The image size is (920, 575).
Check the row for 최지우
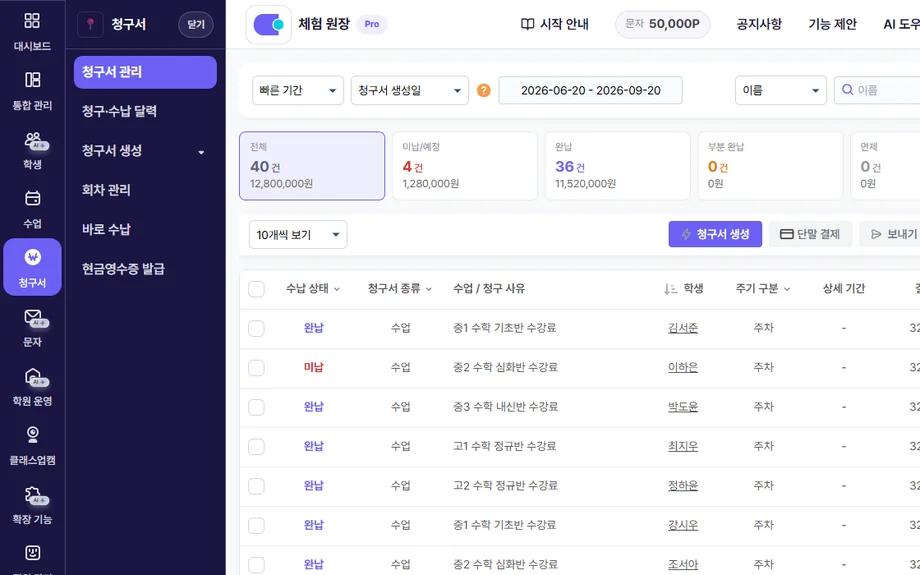[x=256, y=447]
